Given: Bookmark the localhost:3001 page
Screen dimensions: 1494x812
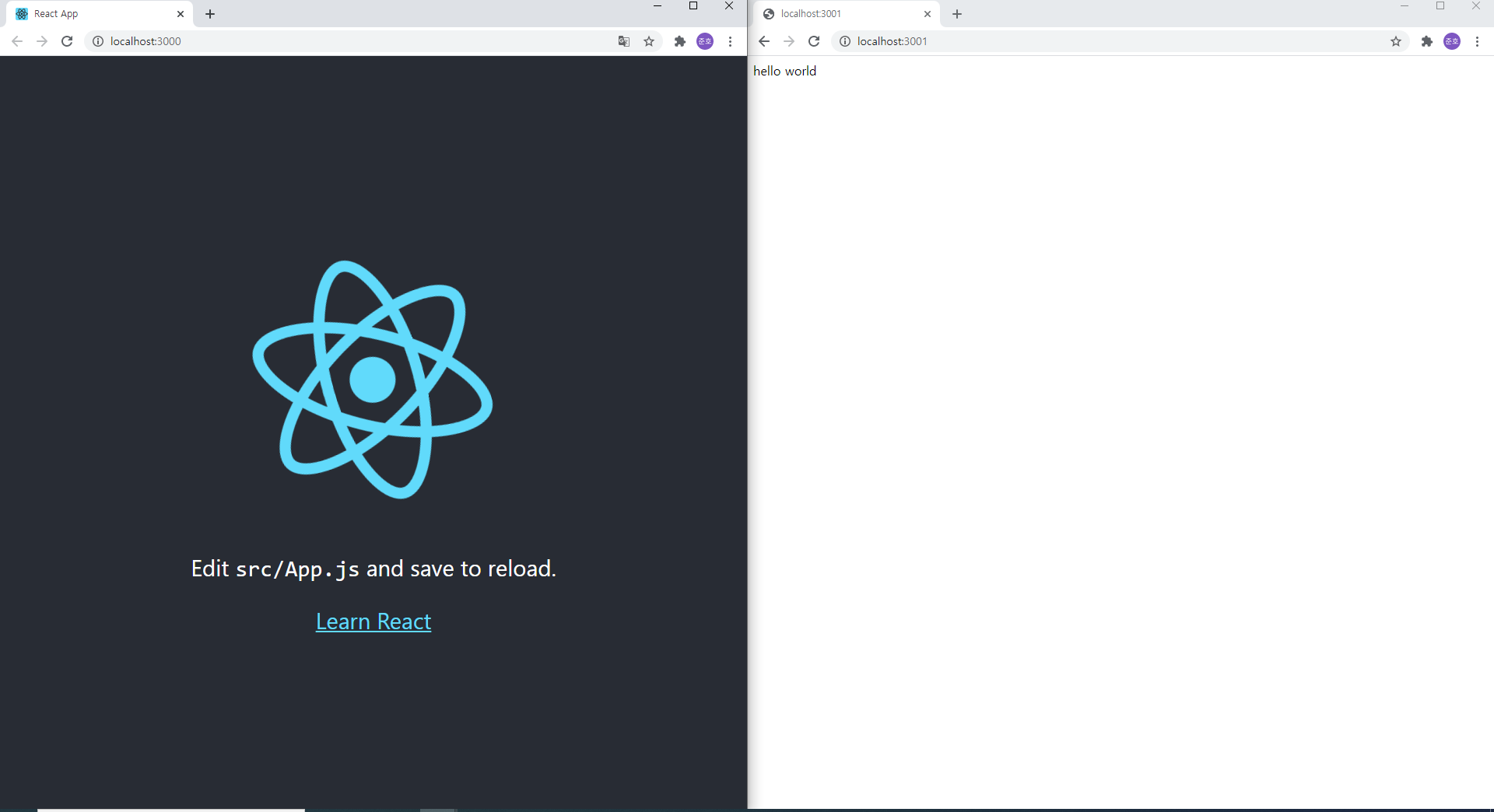Looking at the screenshot, I should [1396, 41].
